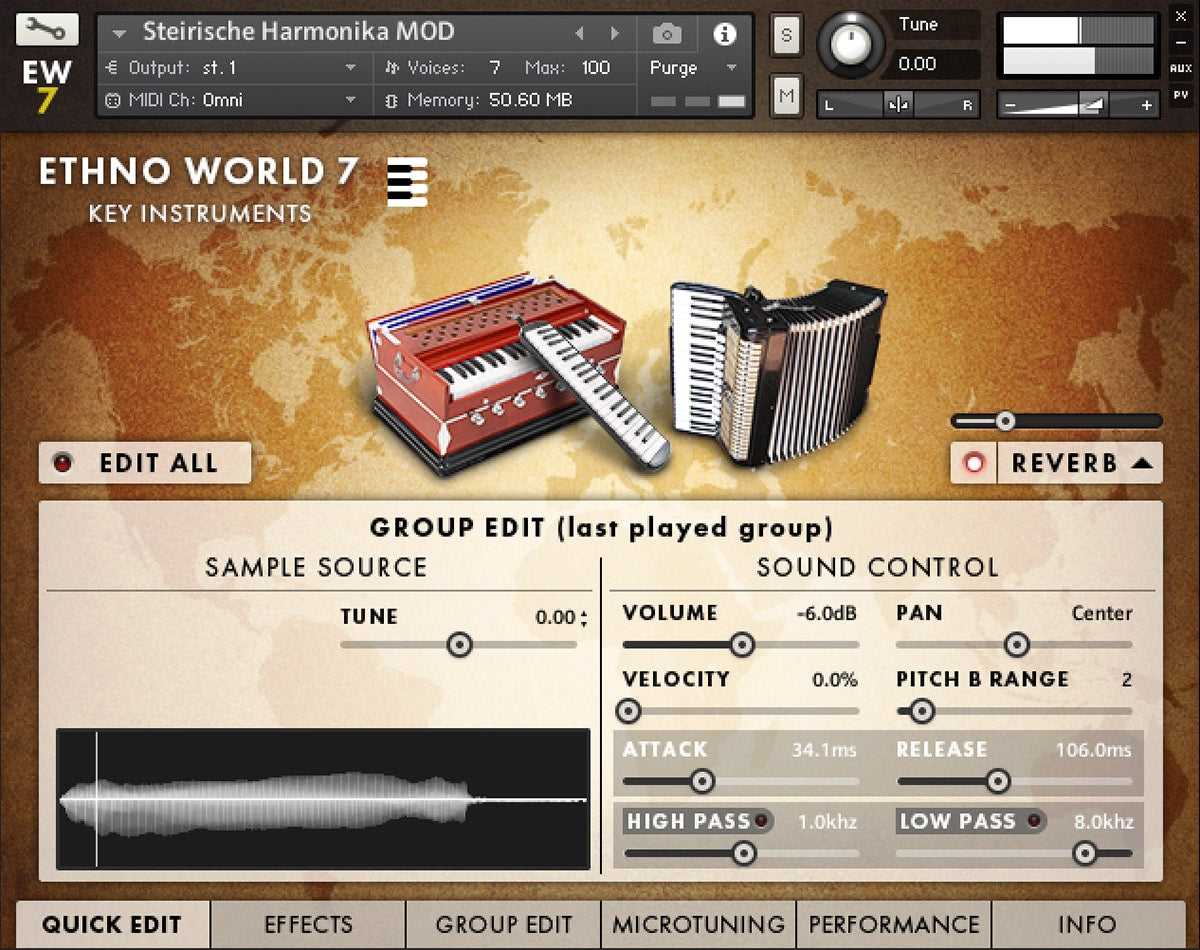Screen dimensions: 1200x950
Task: Open the wrench instrument edit icon
Action: tap(47, 29)
